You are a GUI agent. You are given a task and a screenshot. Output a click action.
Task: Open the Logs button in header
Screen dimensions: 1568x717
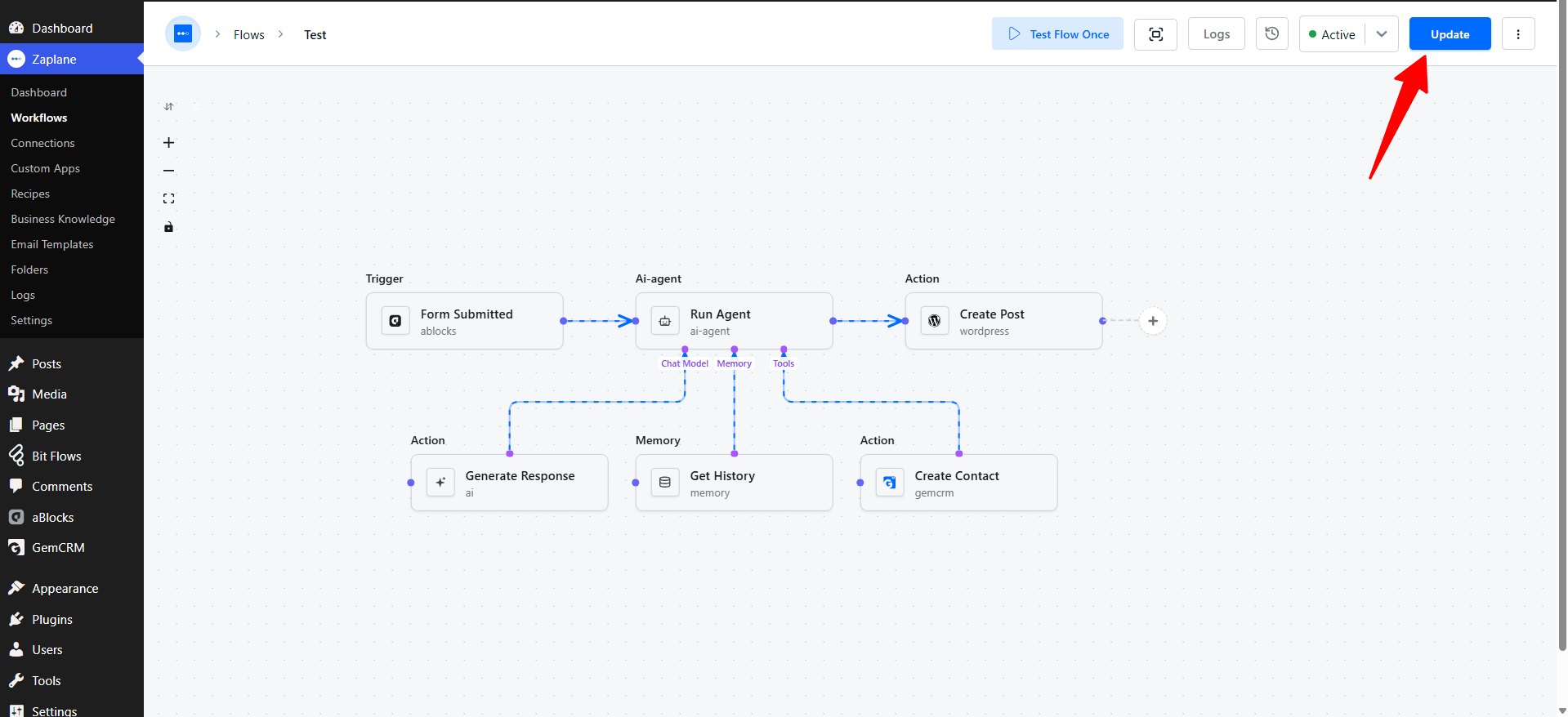pyautogui.click(x=1217, y=34)
